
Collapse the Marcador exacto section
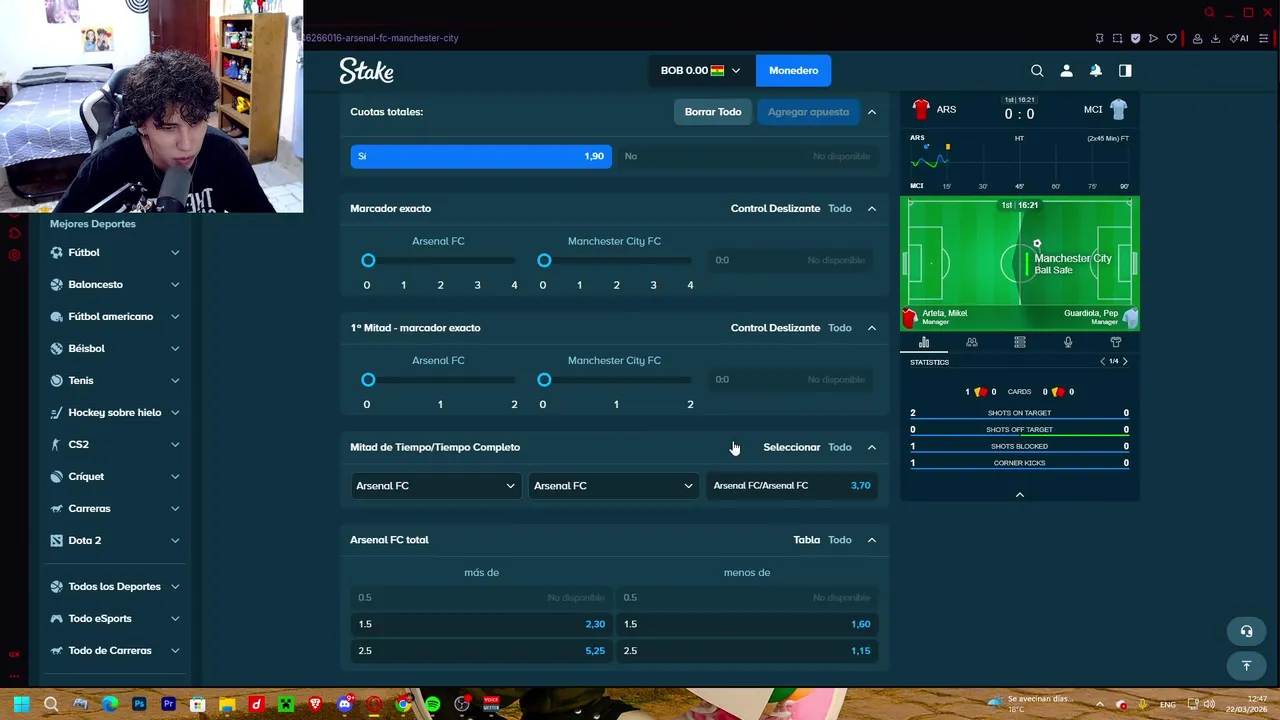872,209
